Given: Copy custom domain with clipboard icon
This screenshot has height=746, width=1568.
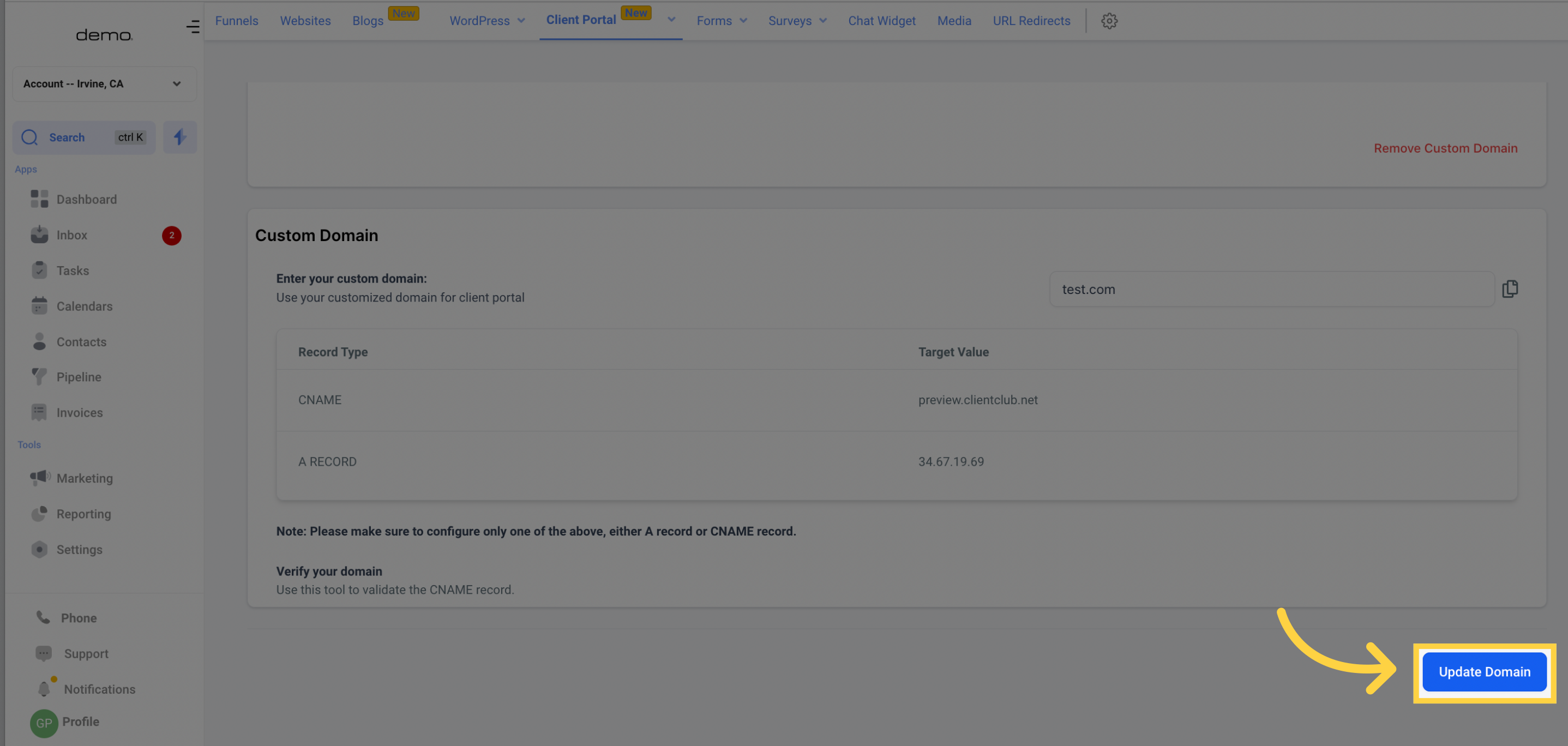Looking at the screenshot, I should (x=1510, y=289).
